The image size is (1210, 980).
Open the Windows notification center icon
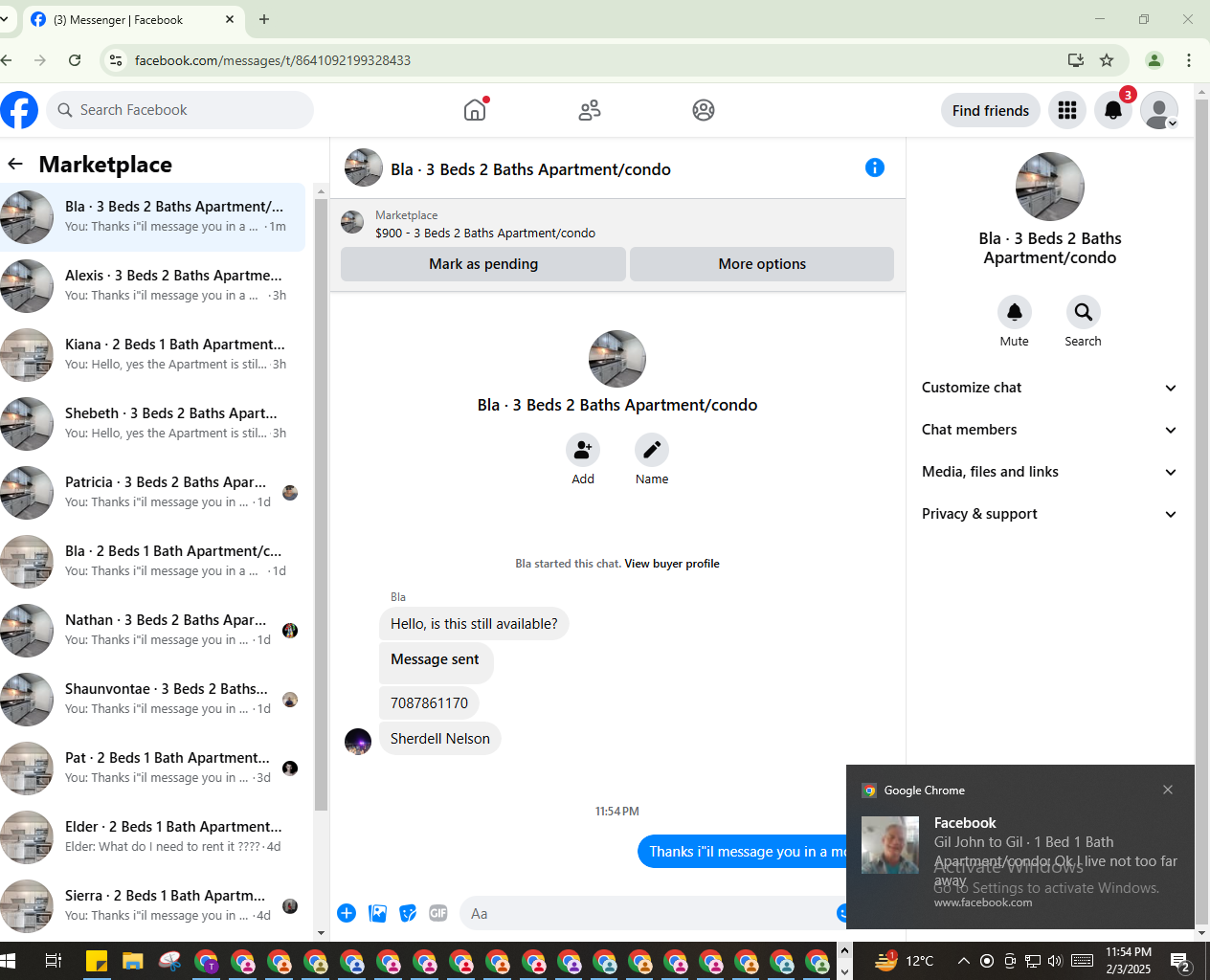click(x=1181, y=961)
